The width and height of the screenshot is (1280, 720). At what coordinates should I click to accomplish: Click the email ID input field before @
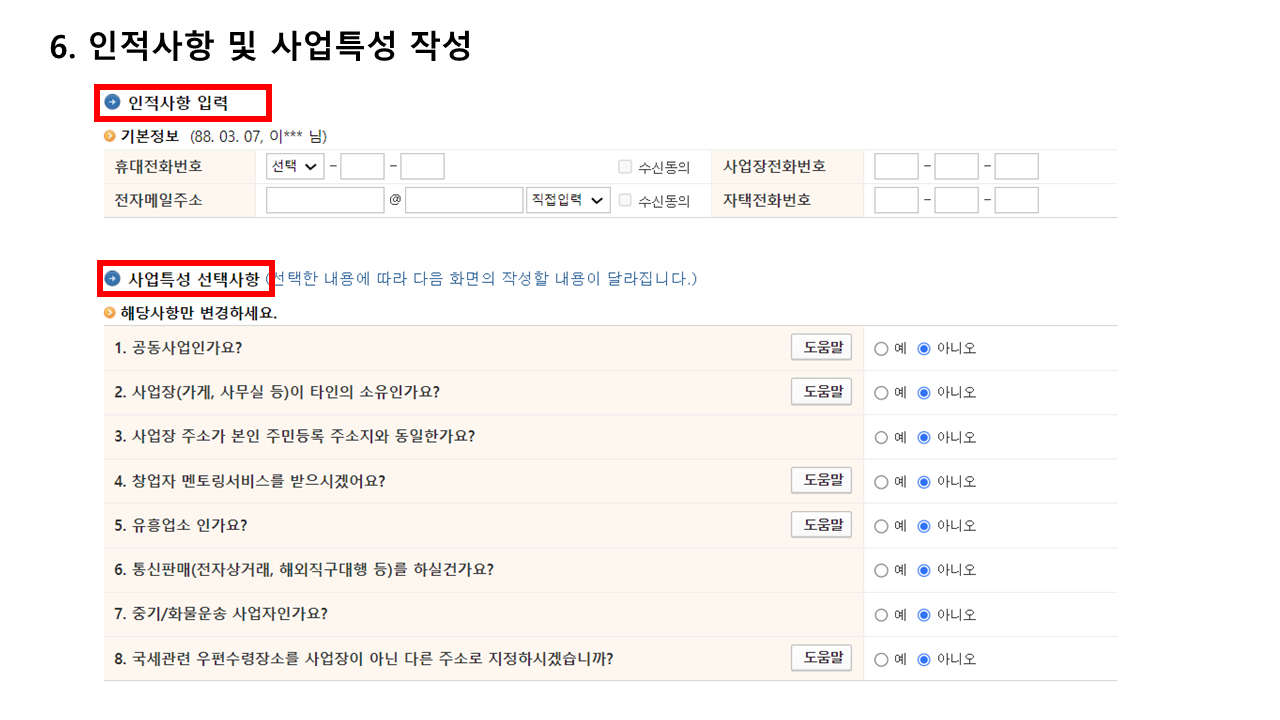coord(324,199)
